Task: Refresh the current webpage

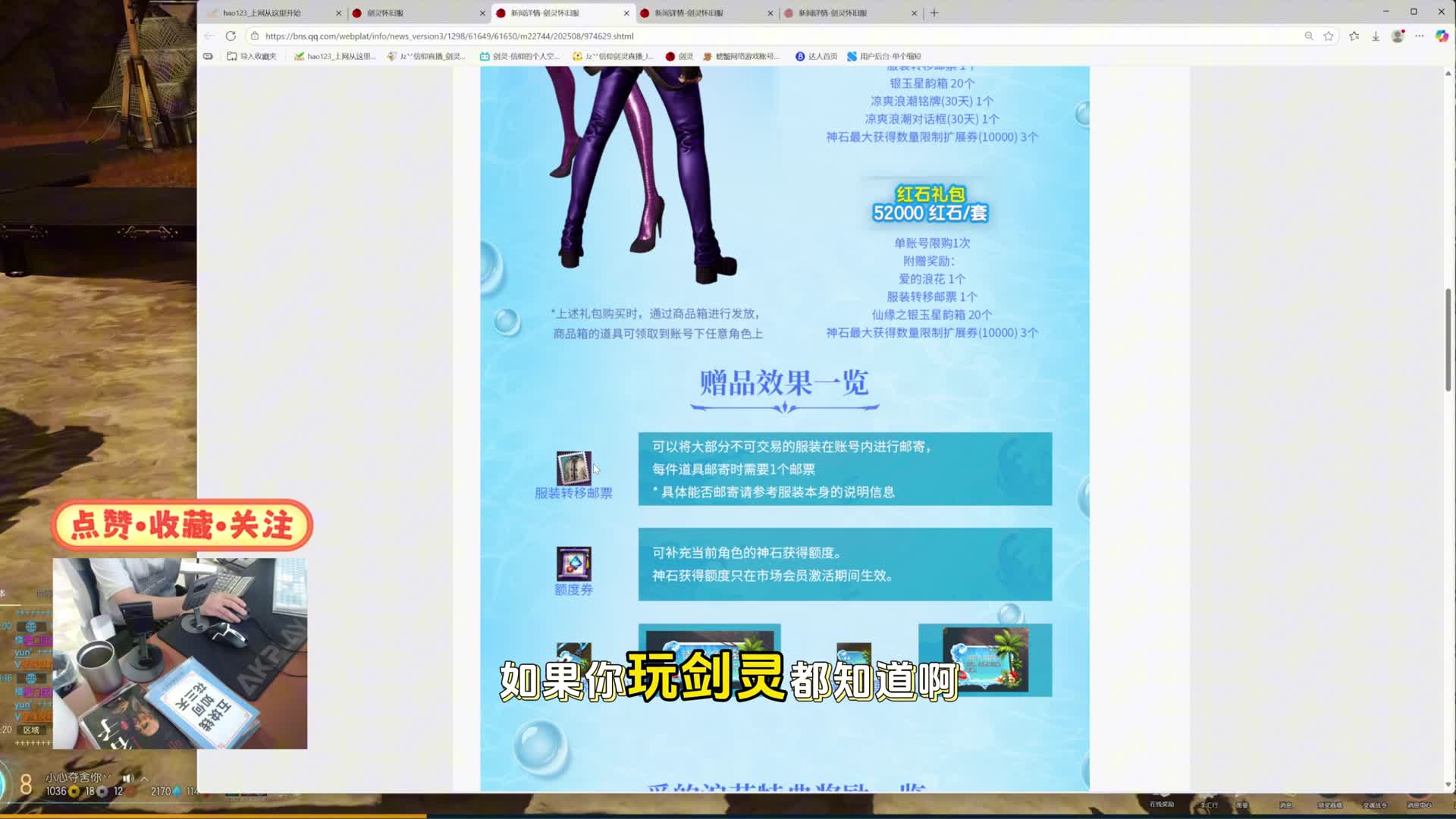Action: (x=230, y=36)
